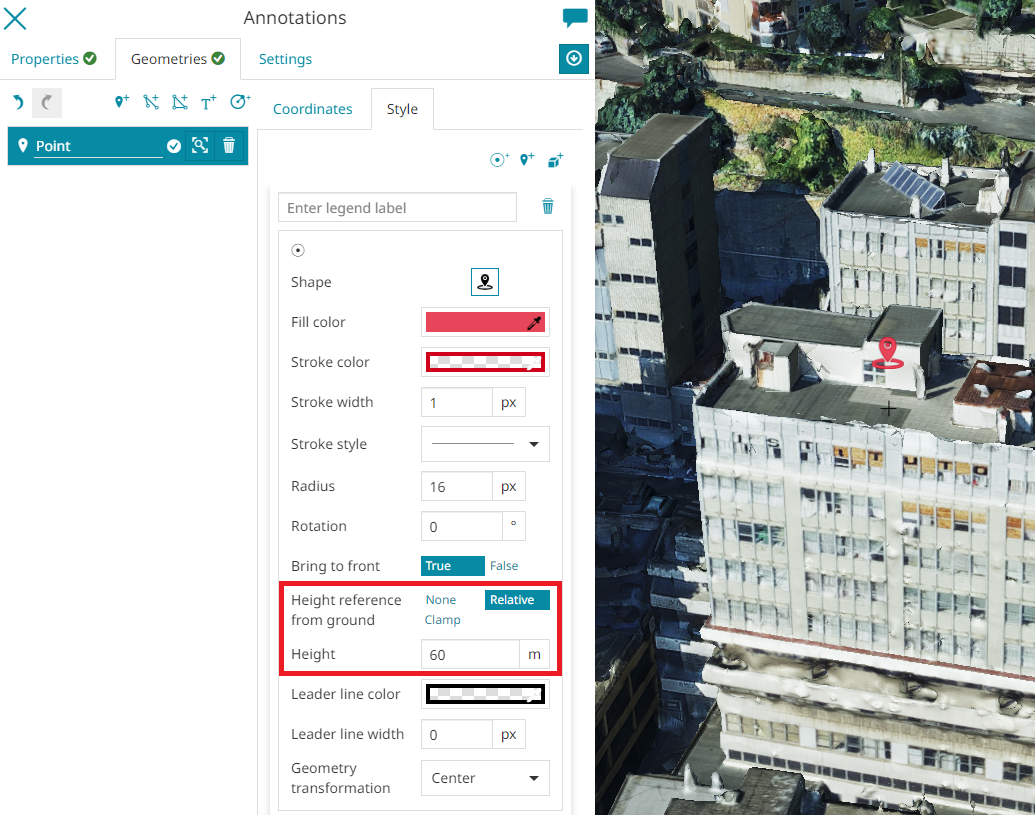Add a new point geometry
The width and height of the screenshot is (1035, 815).
coord(121,102)
